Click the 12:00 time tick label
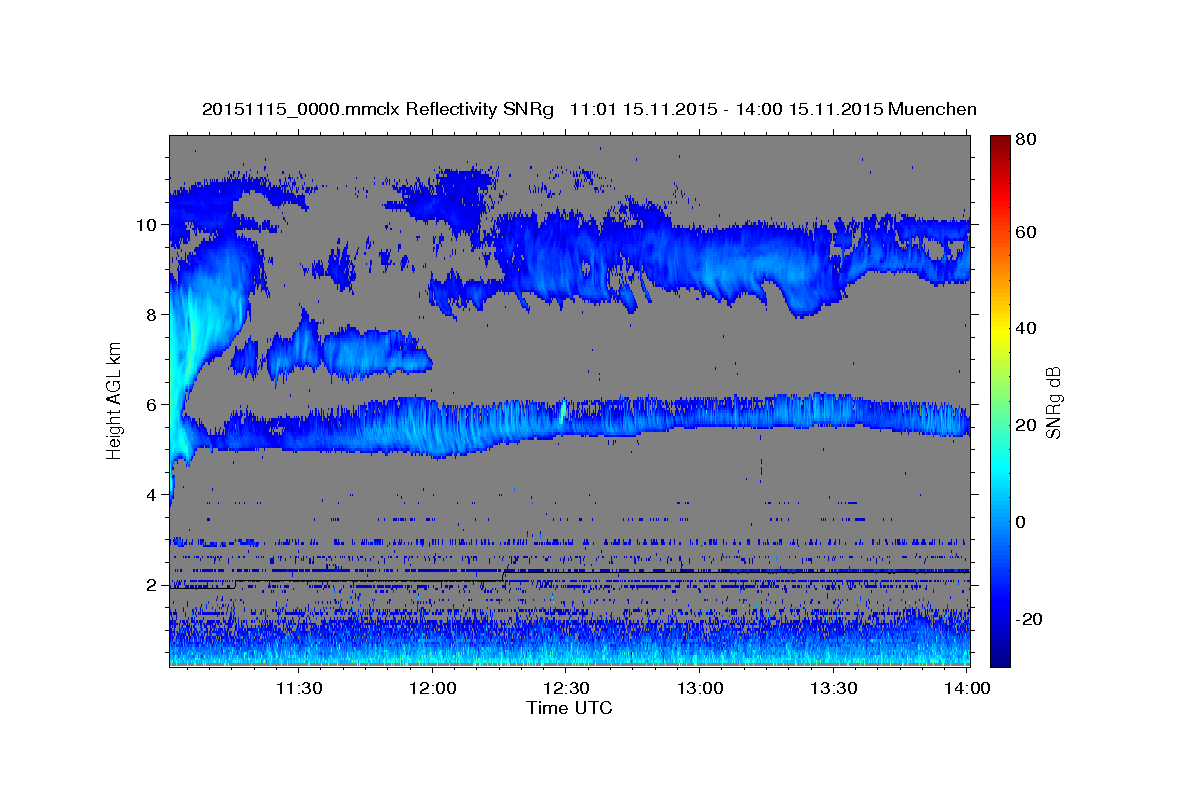 (x=433, y=688)
